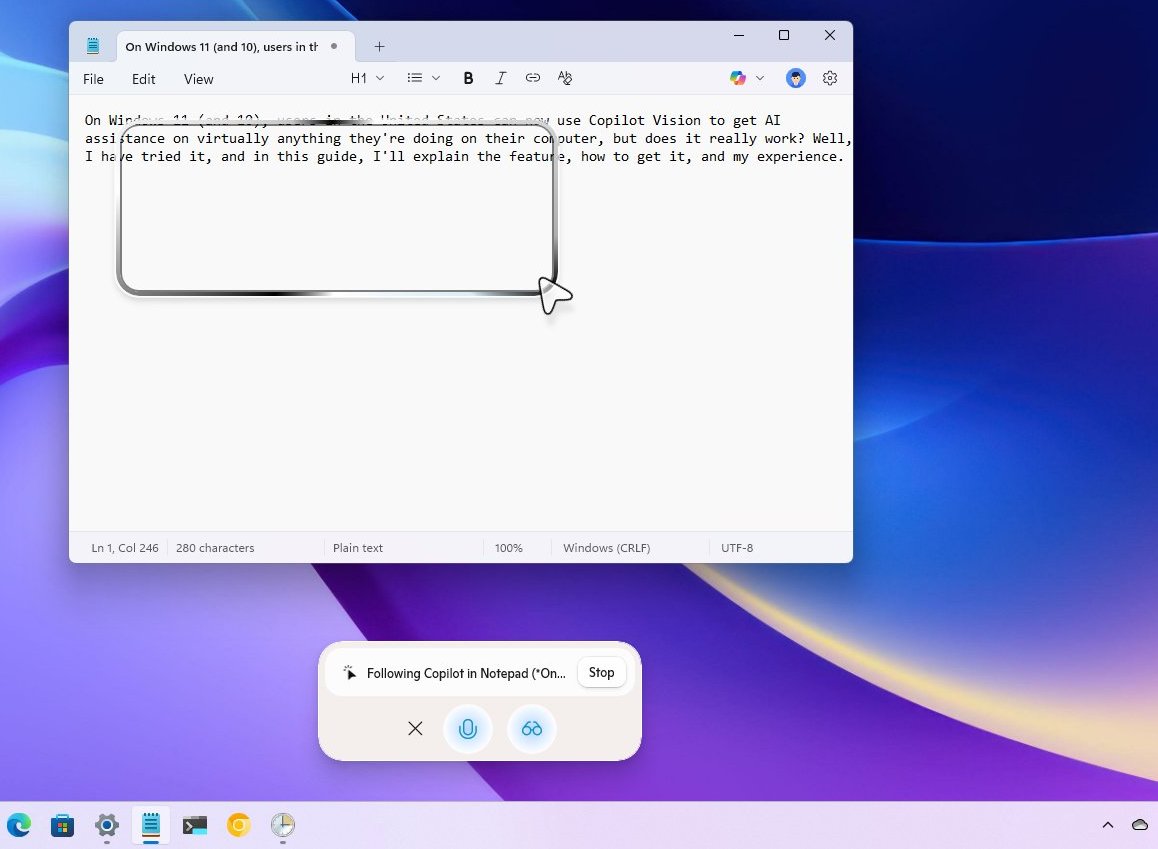This screenshot has height=849, width=1158.
Task: Clear text formatting
Action: point(564,78)
